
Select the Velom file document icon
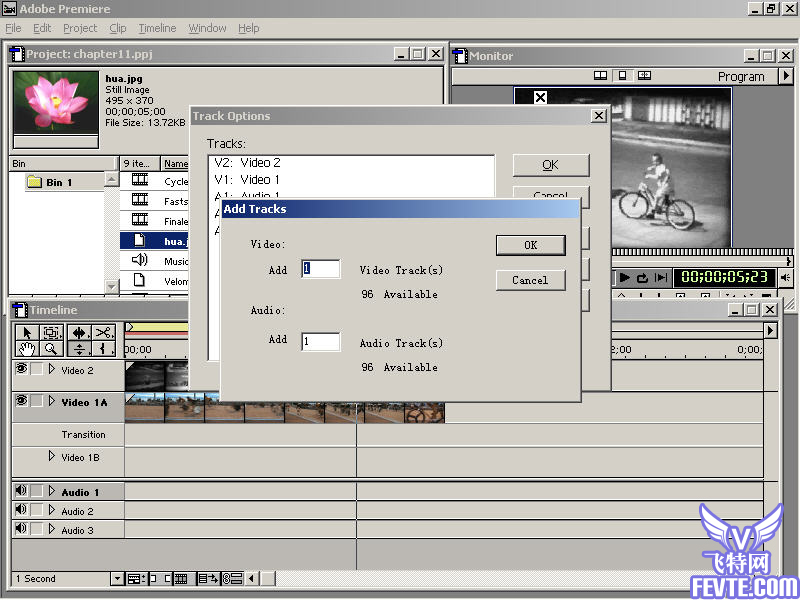click(139, 280)
